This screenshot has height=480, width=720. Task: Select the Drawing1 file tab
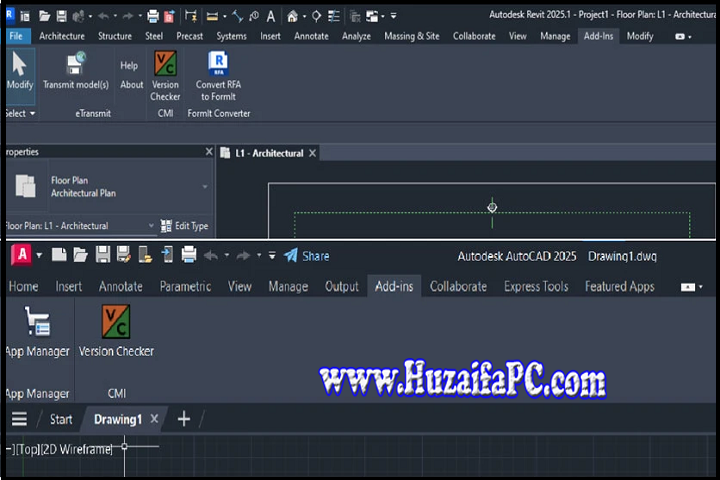118,419
